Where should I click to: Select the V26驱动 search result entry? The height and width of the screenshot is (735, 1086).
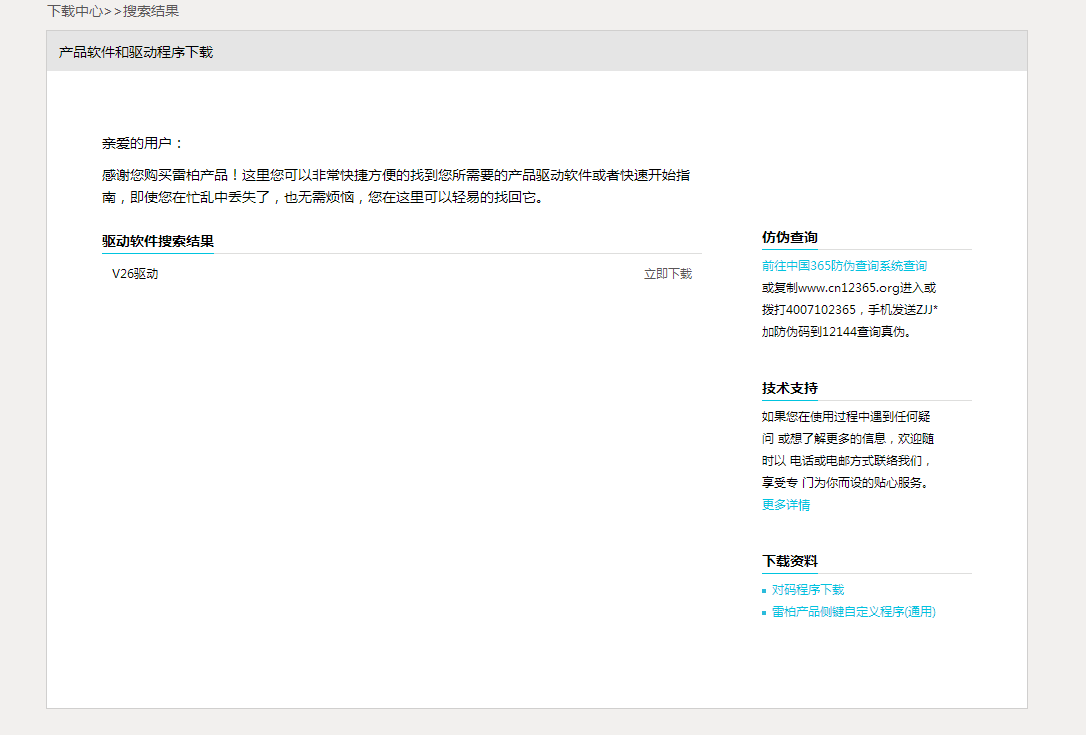click(x=135, y=274)
